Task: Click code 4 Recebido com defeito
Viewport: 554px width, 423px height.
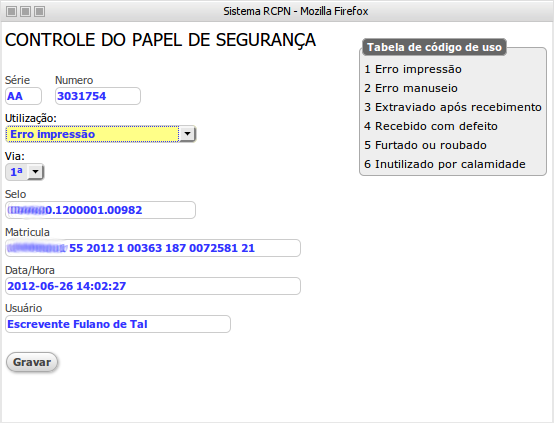Action: [x=431, y=126]
